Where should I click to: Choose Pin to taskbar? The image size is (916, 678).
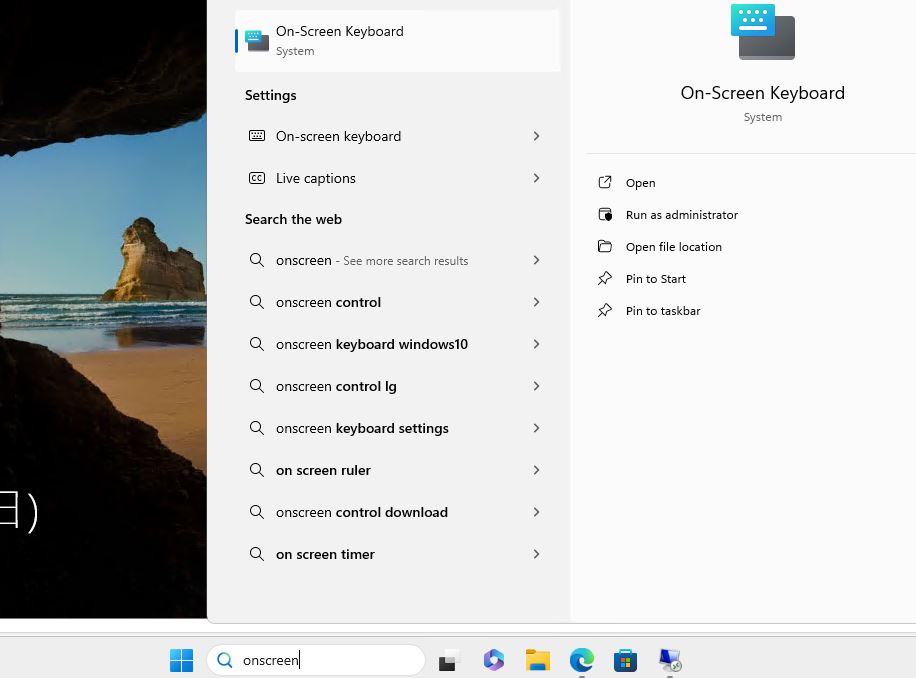coord(663,311)
